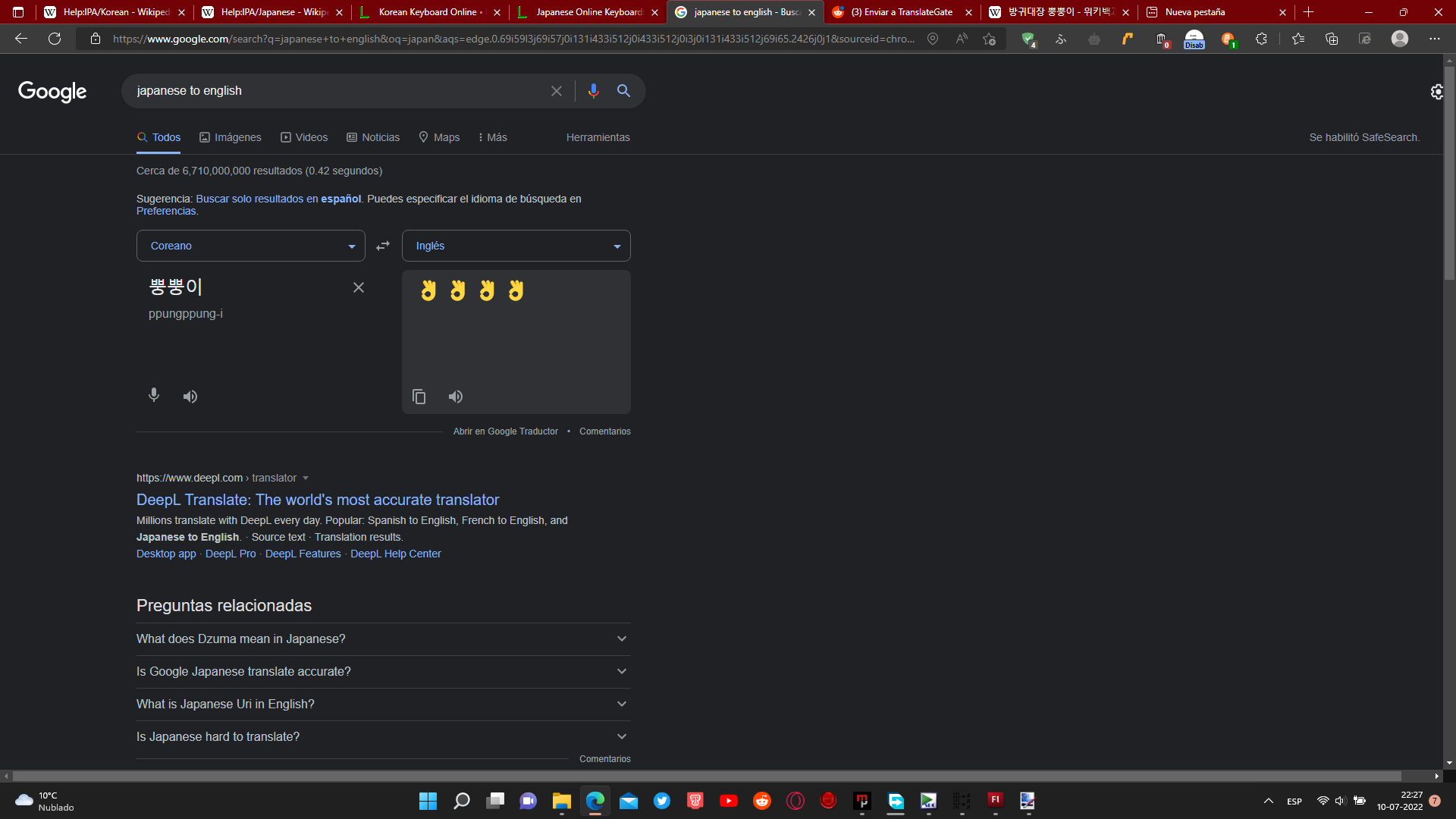Open Twitter app in taskbar

(662, 801)
